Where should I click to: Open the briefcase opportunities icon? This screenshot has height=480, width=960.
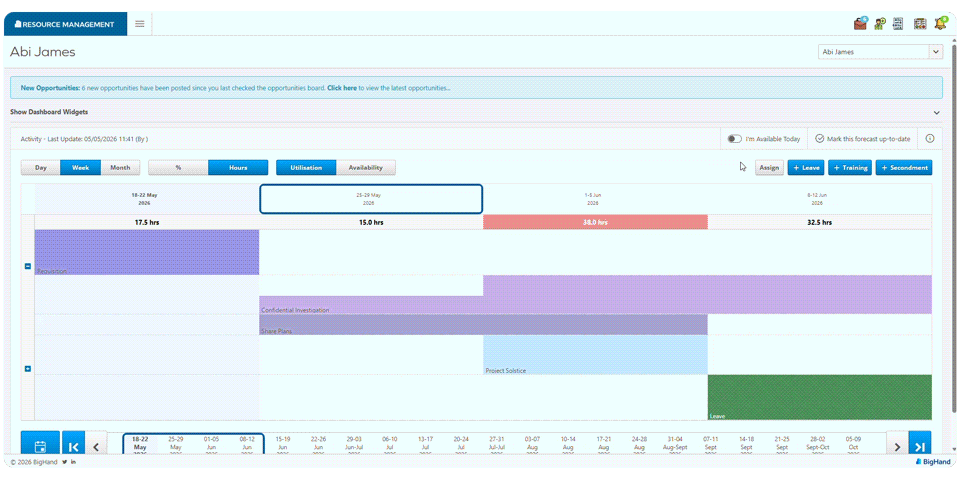(861, 24)
